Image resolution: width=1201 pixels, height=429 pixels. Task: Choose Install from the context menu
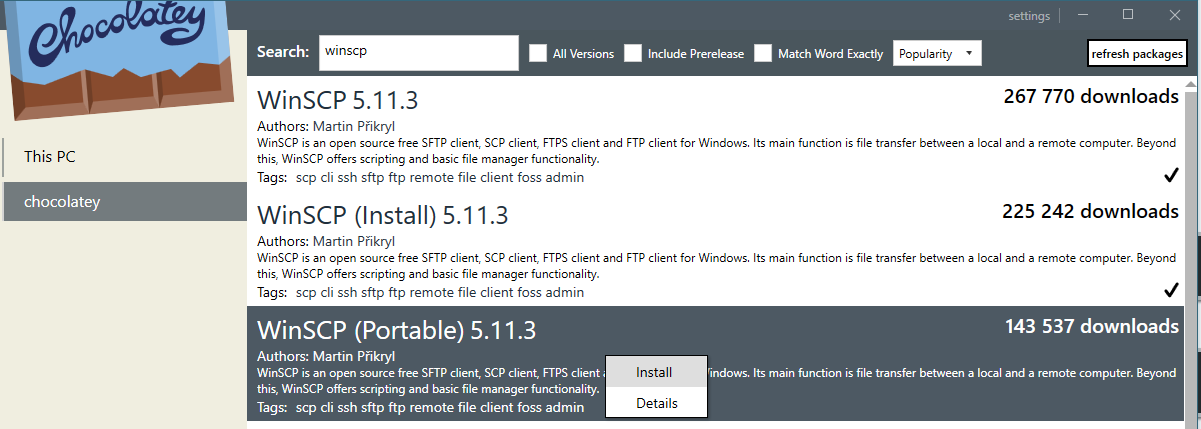point(656,372)
